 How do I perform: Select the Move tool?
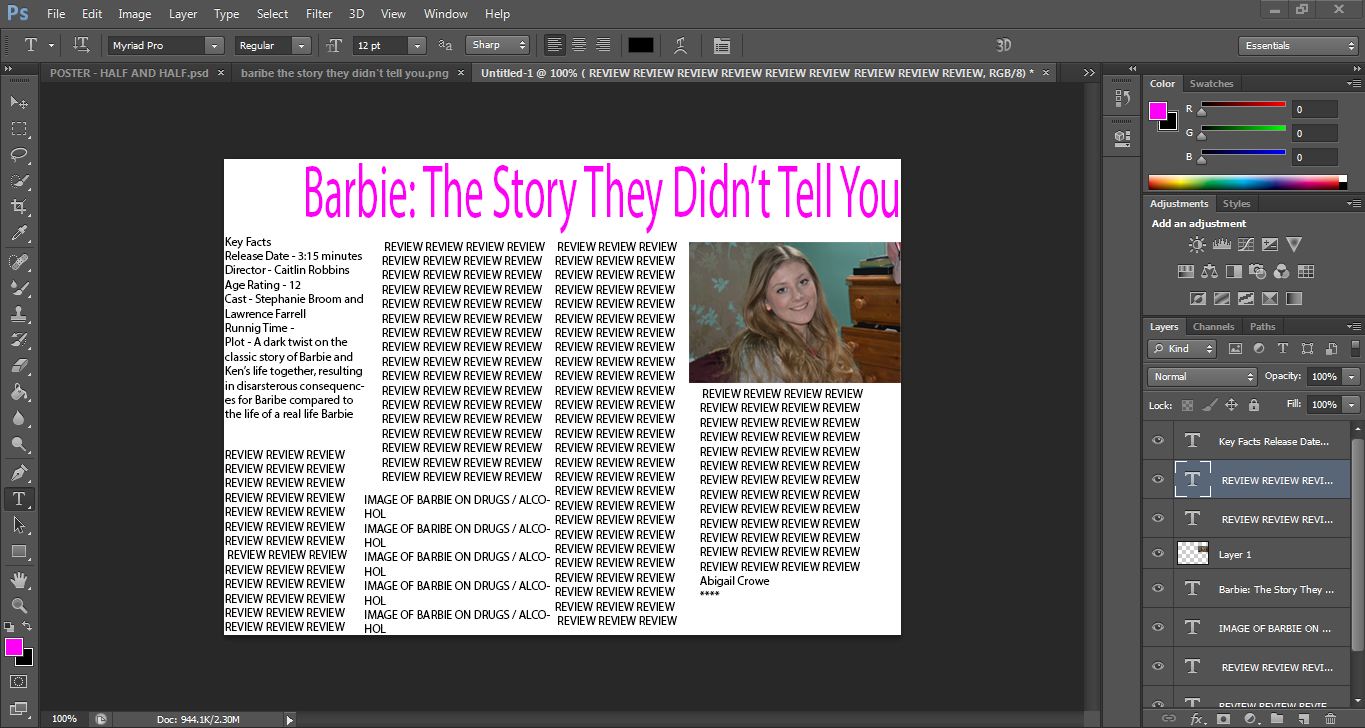point(19,102)
